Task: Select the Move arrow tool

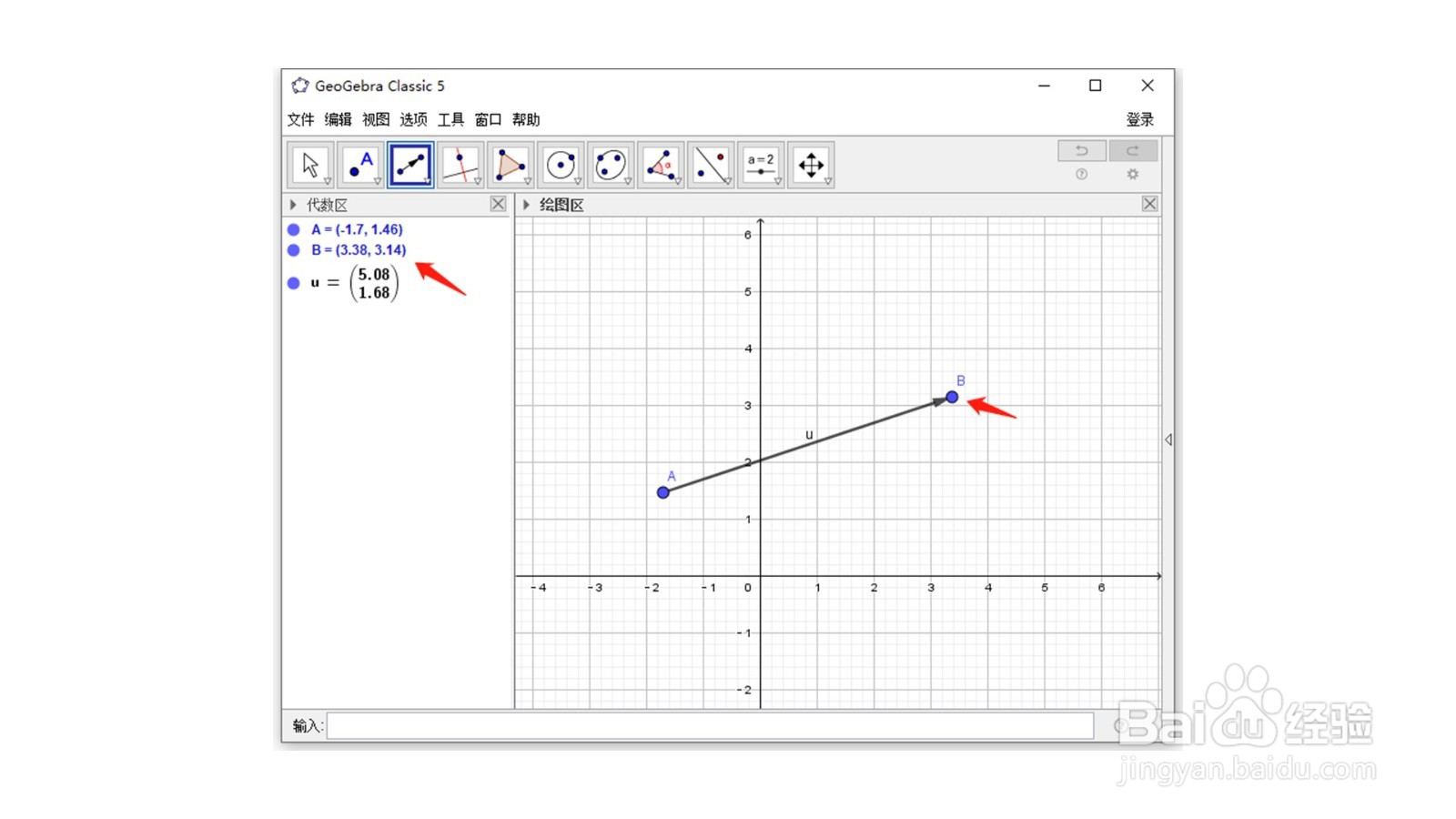Action: (310, 165)
